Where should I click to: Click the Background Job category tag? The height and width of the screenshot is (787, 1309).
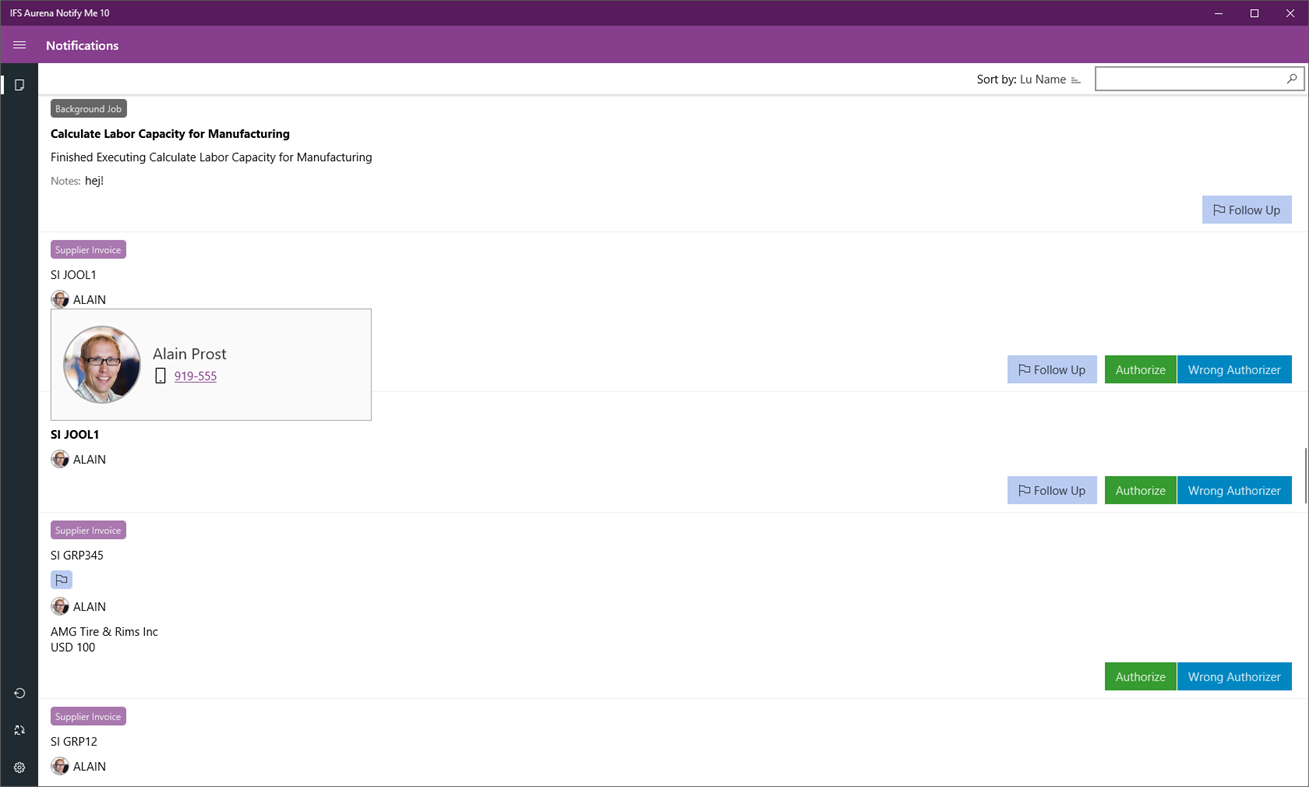point(88,108)
